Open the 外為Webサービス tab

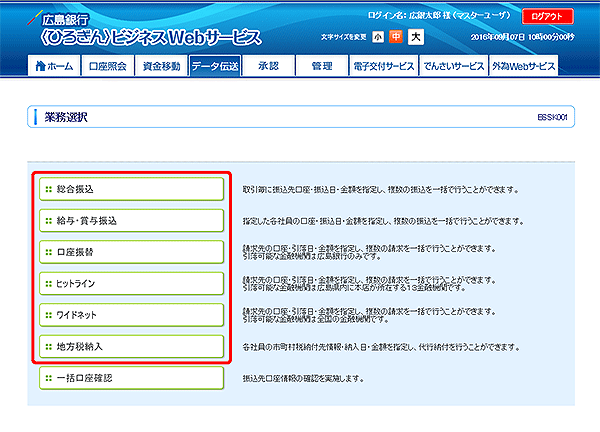(523, 66)
